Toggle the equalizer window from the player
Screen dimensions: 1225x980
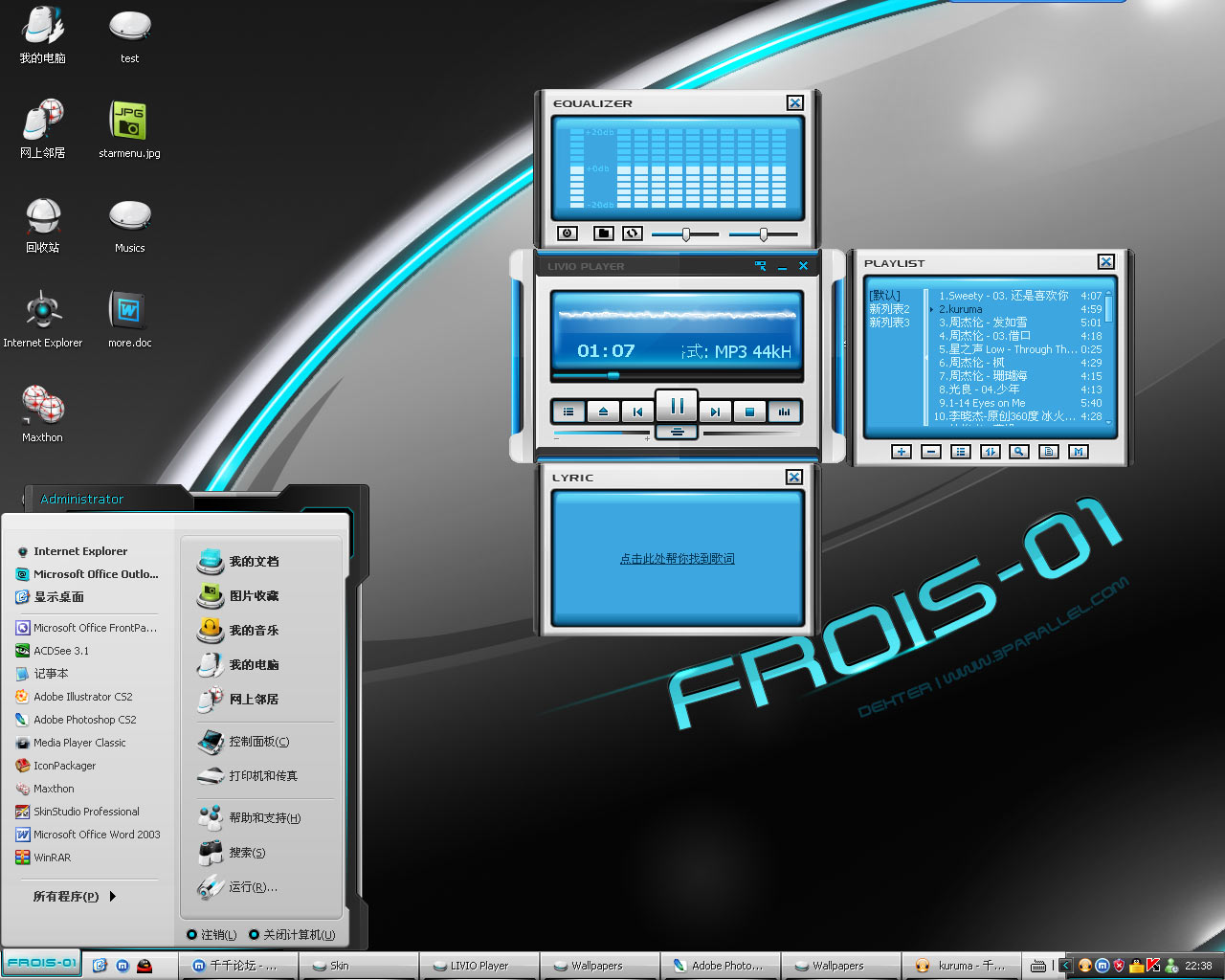[x=784, y=412]
